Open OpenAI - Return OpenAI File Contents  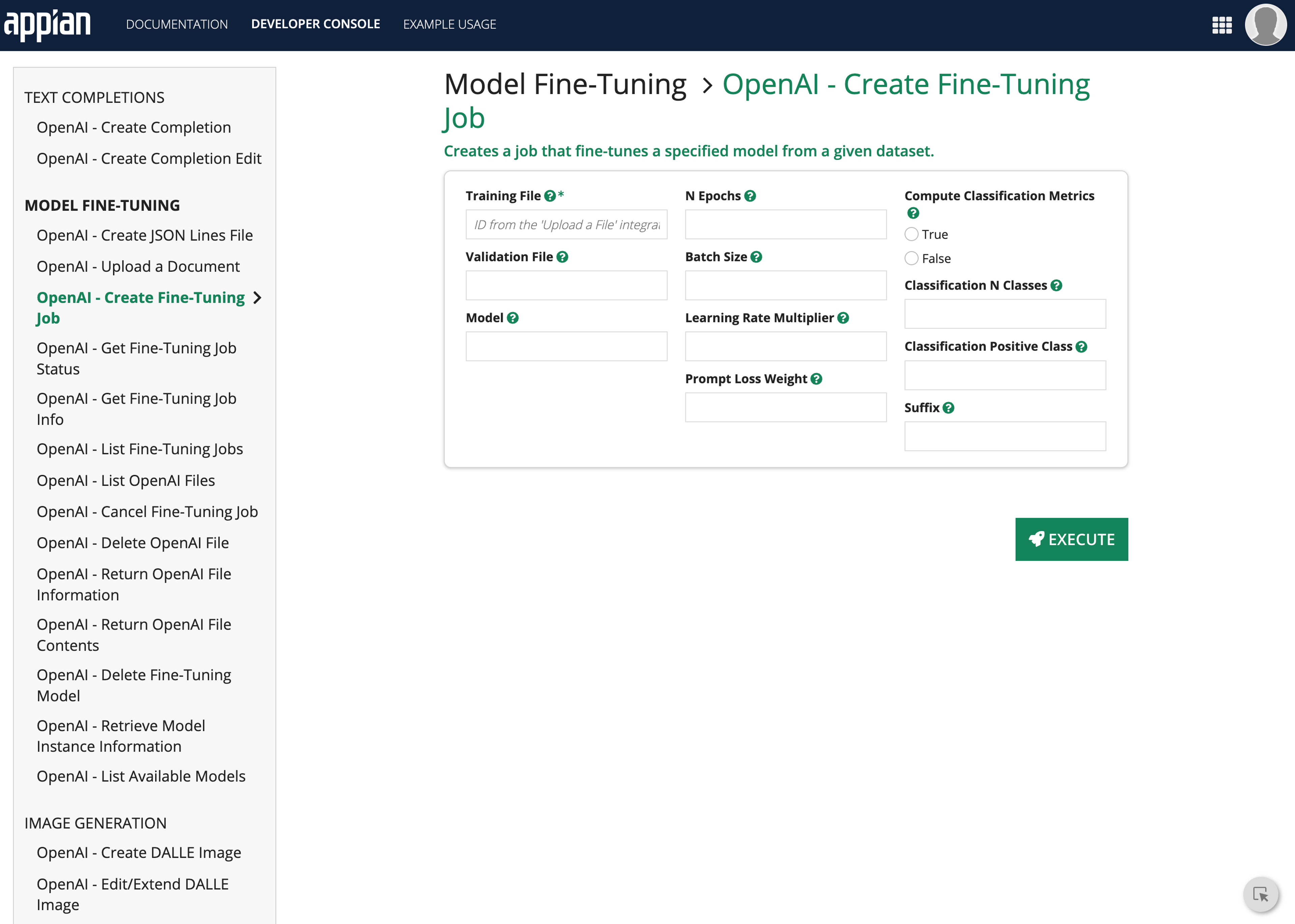[x=134, y=635]
